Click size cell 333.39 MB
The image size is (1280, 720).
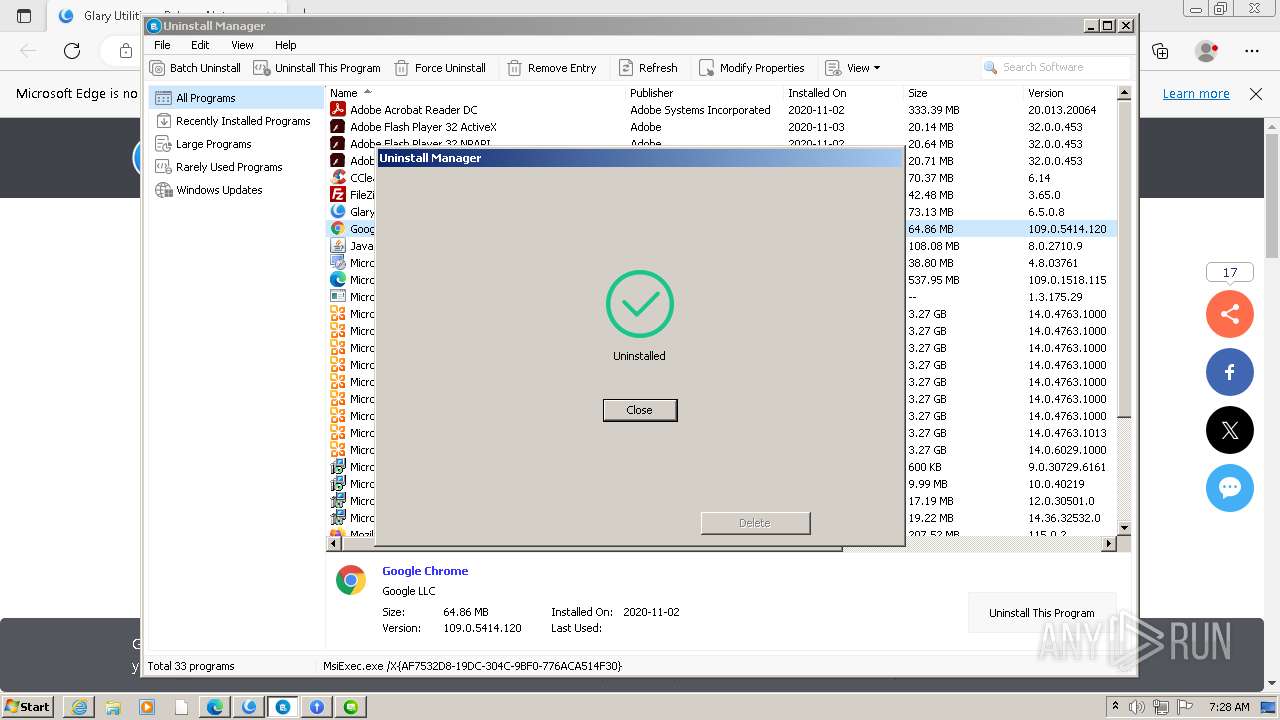point(934,110)
